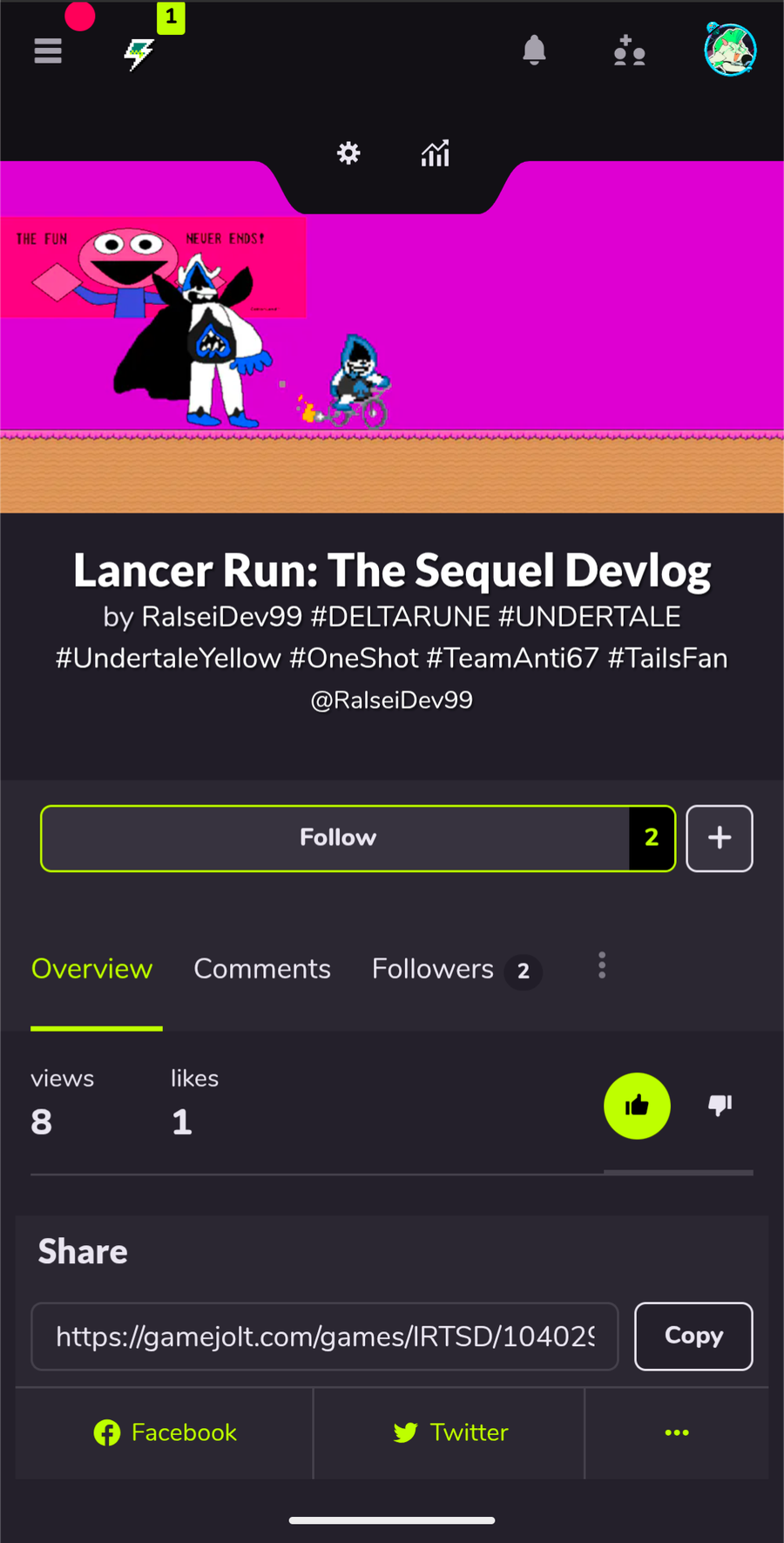Copy the game share link
The image size is (784, 1543).
[693, 1336]
